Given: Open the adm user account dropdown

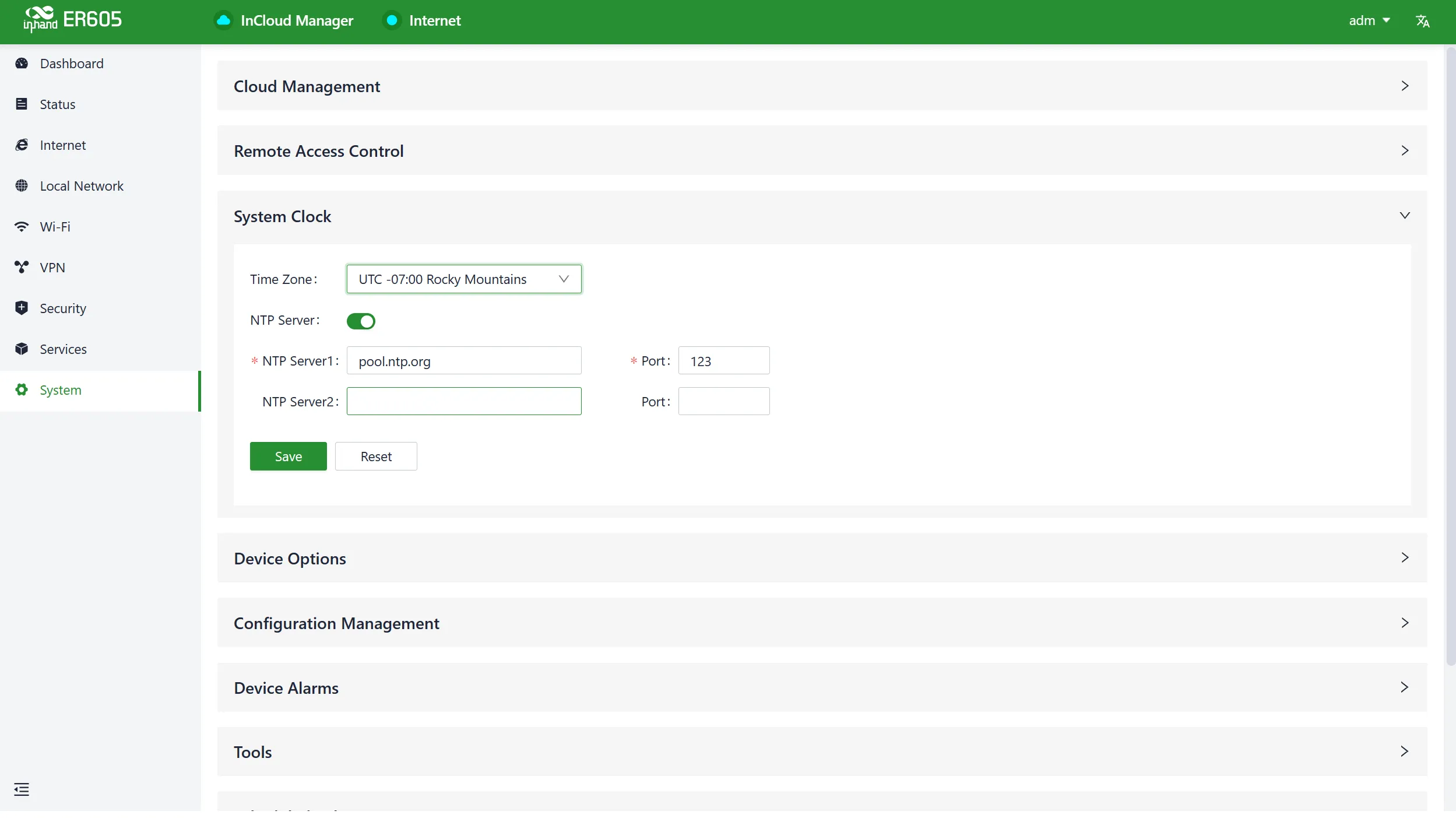Looking at the screenshot, I should tap(1369, 21).
